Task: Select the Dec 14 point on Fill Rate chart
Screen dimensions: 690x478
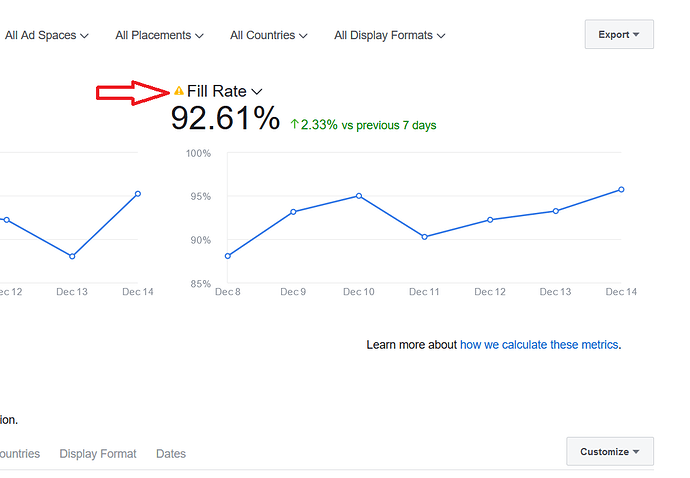Action: (621, 190)
